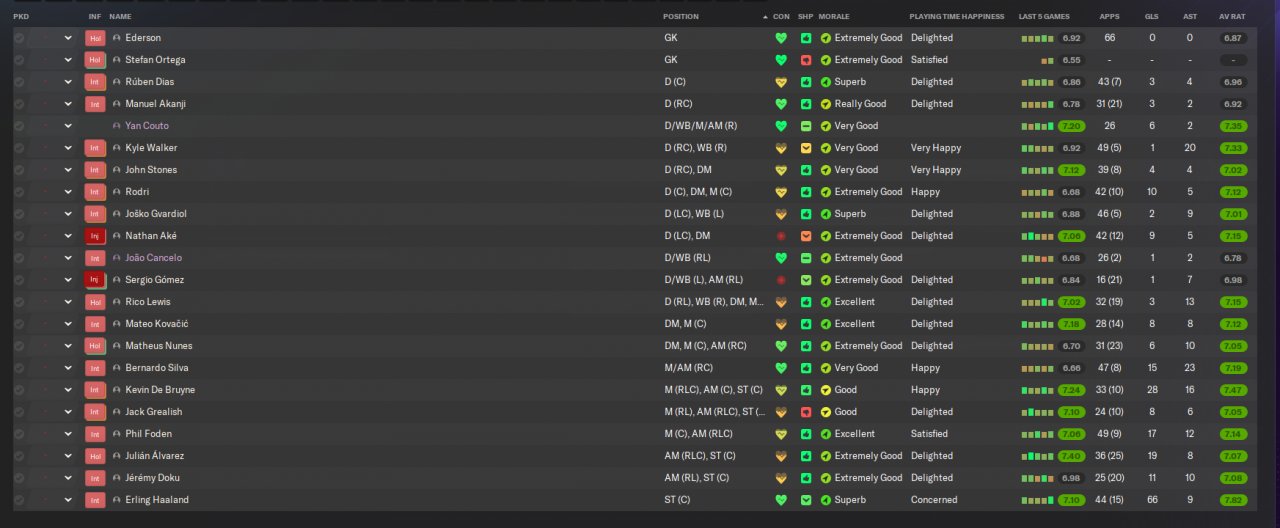1280x528 pixels.
Task: Click Ederson's last 5 games form bars
Action: [x=1037, y=38]
